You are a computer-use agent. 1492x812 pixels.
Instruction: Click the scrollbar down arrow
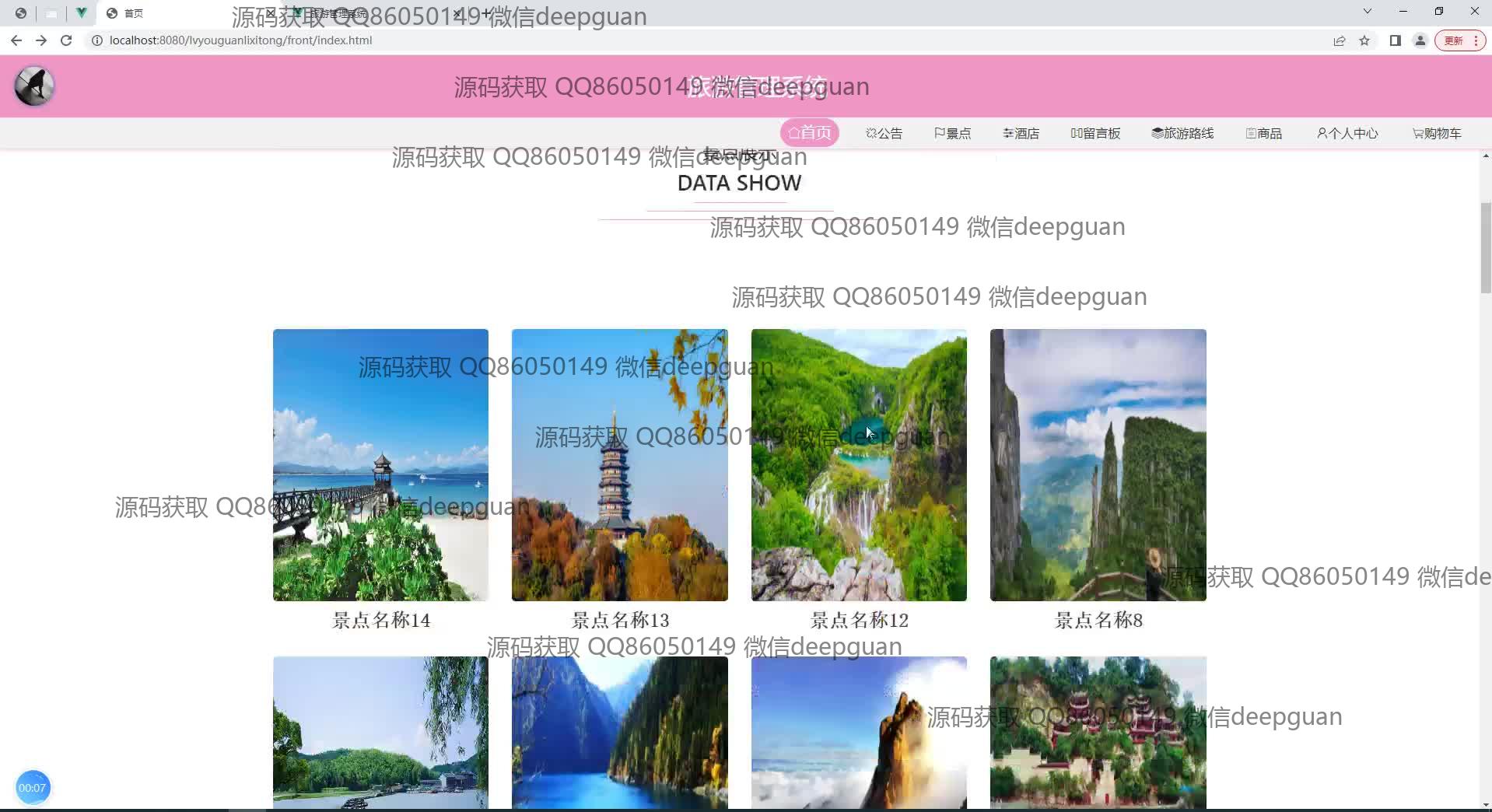1486,804
